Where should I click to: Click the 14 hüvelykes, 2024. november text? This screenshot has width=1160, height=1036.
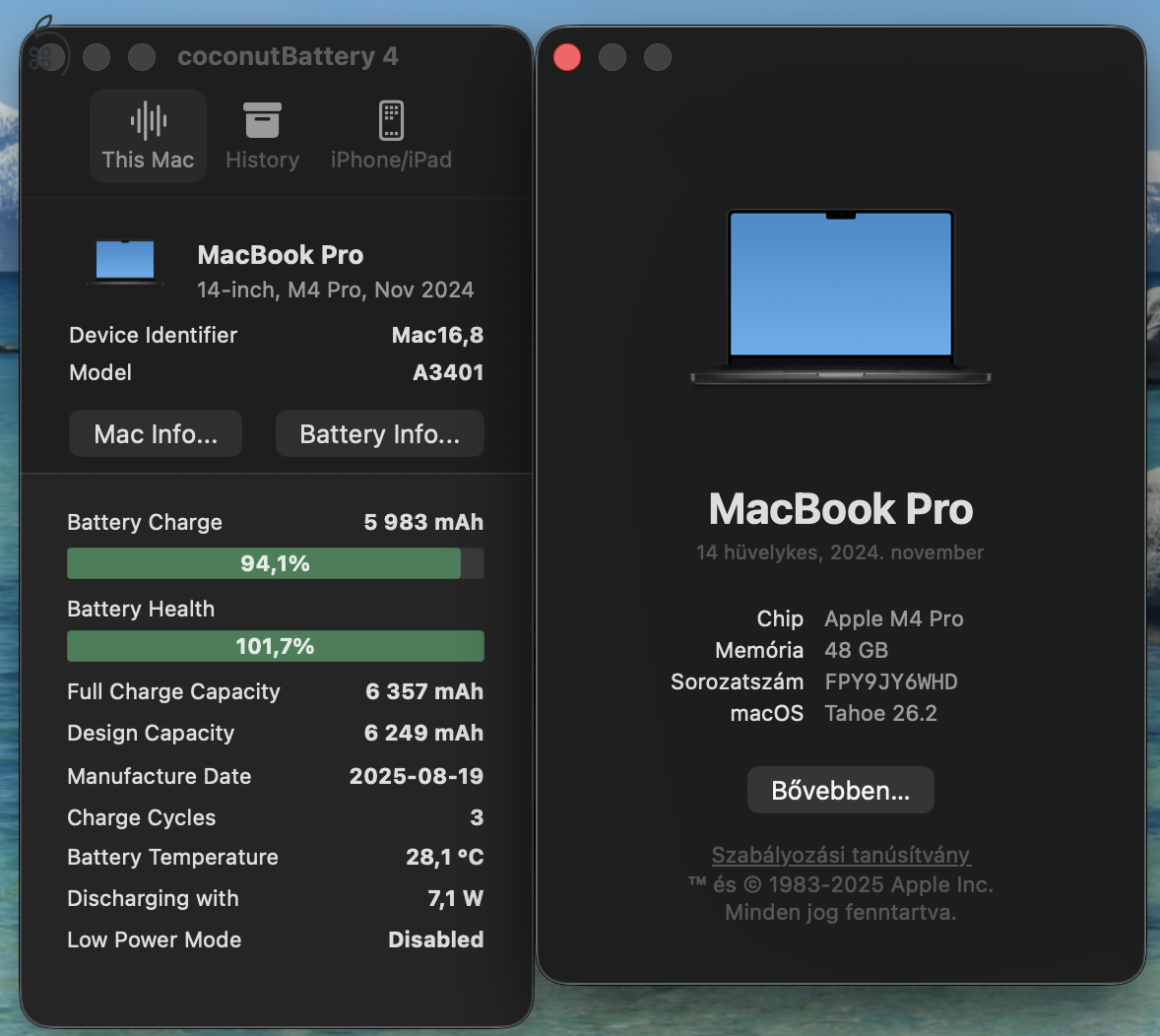click(x=840, y=552)
